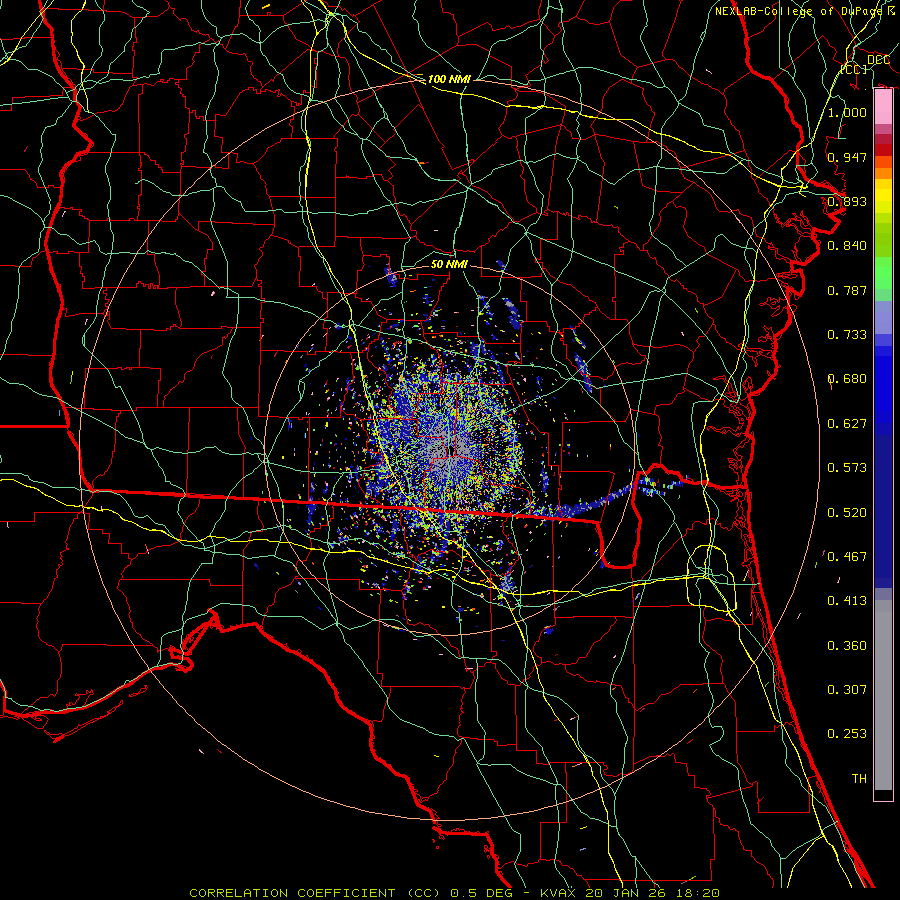Select the 0.947 scale value

point(847,157)
